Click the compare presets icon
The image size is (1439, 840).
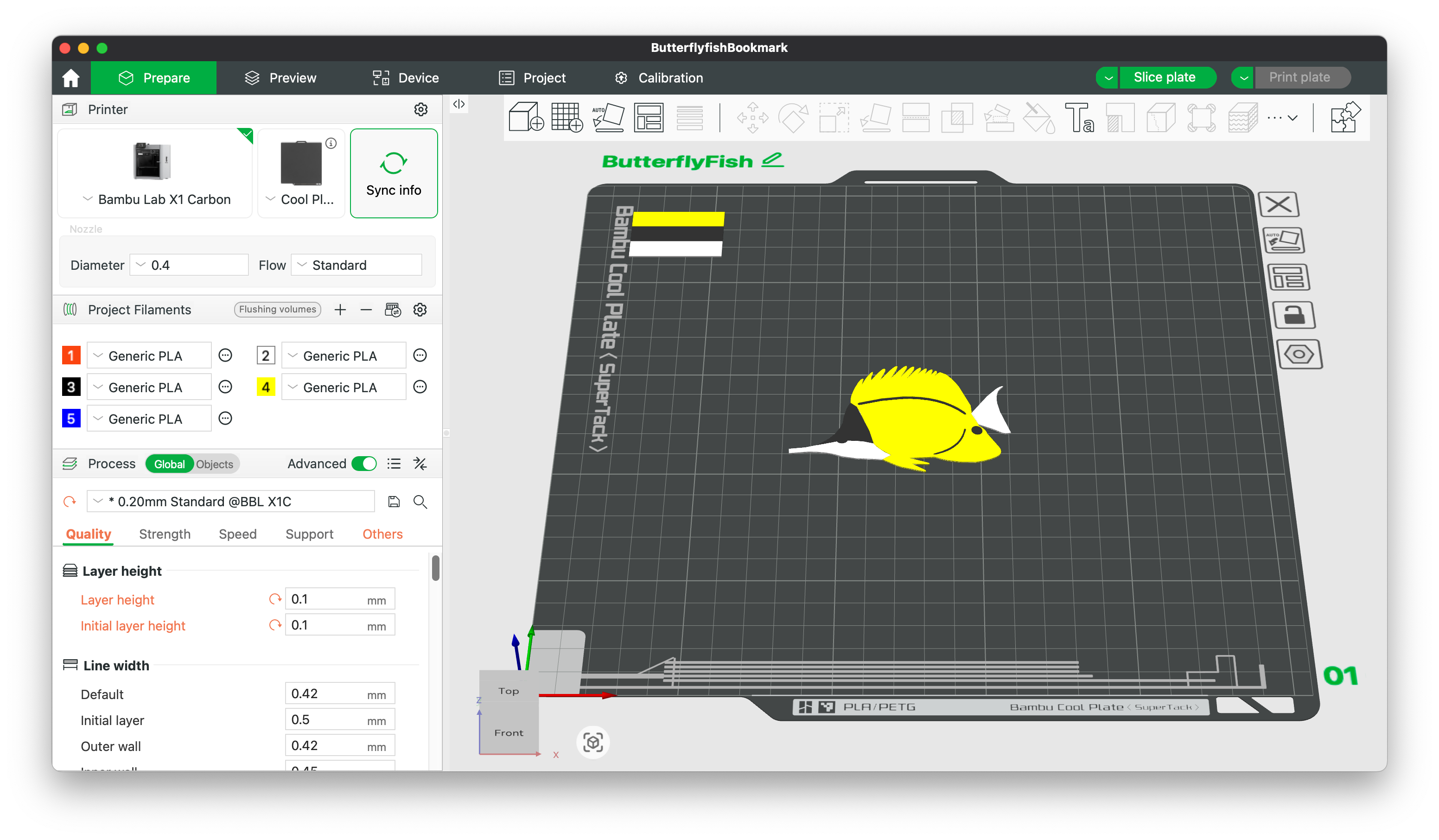click(x=420, y=463)
